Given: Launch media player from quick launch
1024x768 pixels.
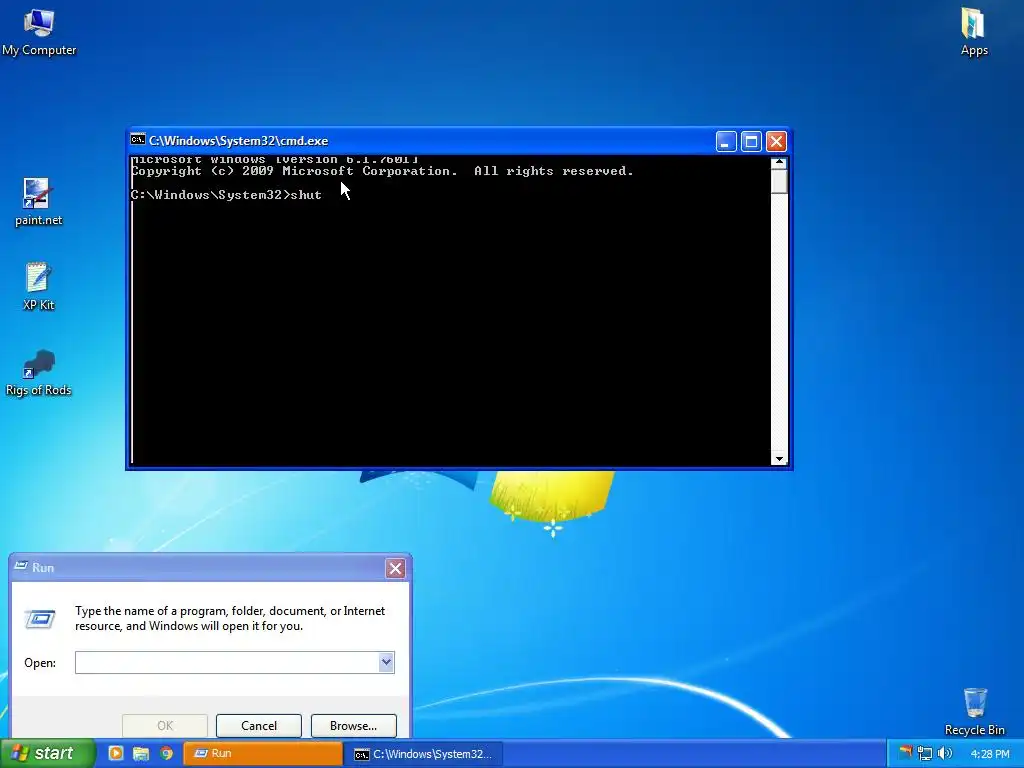Looking at the screenshot, I should [x=116, y=753].
